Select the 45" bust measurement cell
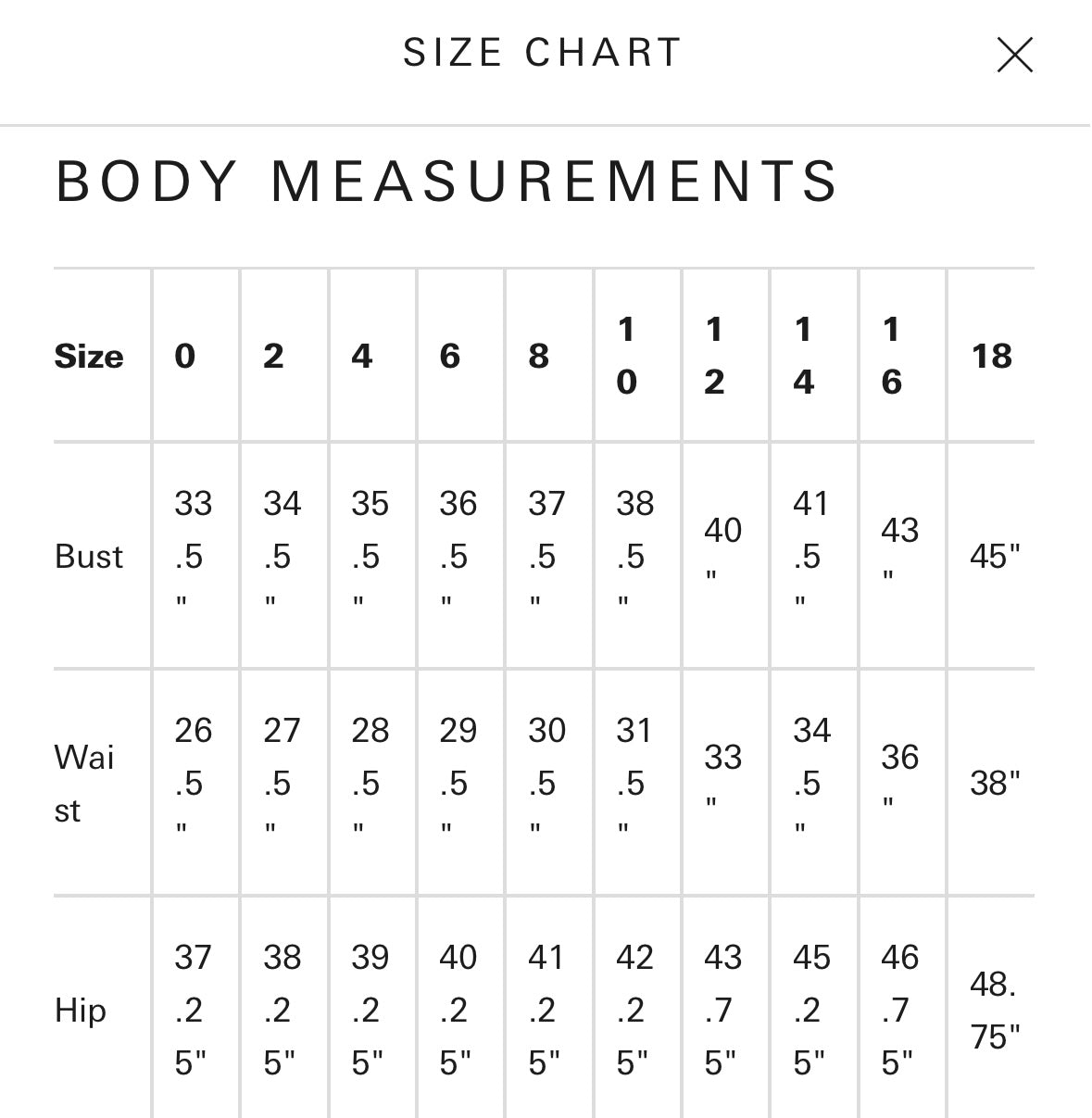The width and height of the screenshot is (1092, 1118). (x=994, y=556)
